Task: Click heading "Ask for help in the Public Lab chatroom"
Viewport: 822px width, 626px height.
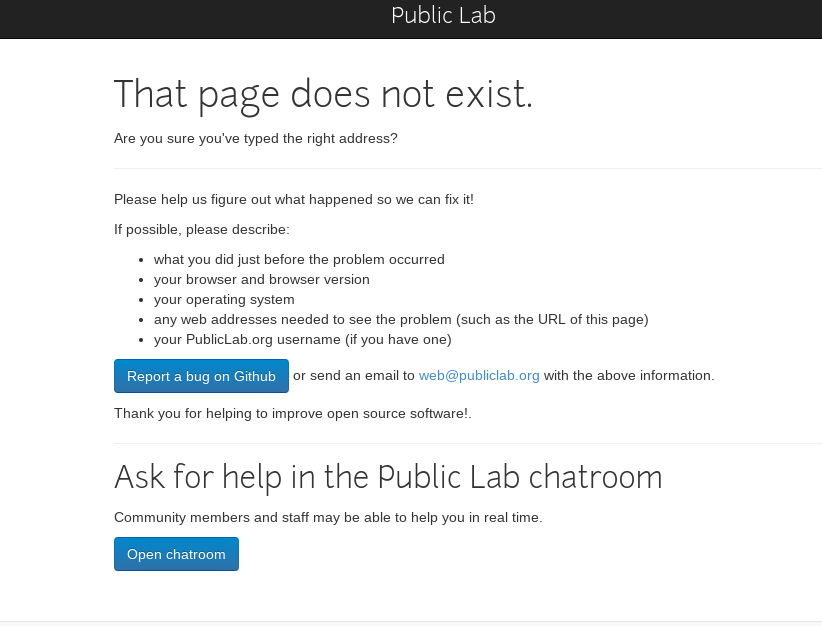Action: pyautogui.click(x=388, y=478)
